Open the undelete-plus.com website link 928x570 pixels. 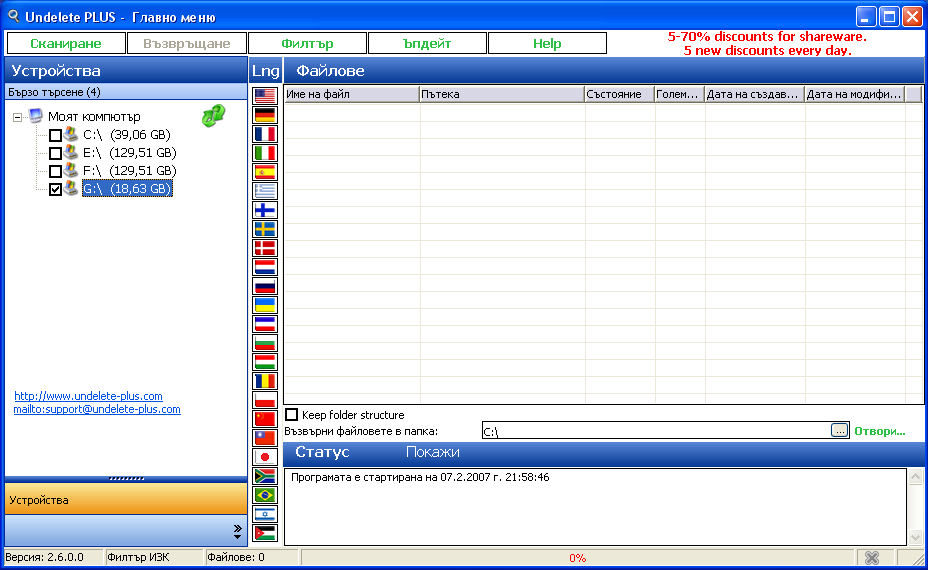(88, 396)
